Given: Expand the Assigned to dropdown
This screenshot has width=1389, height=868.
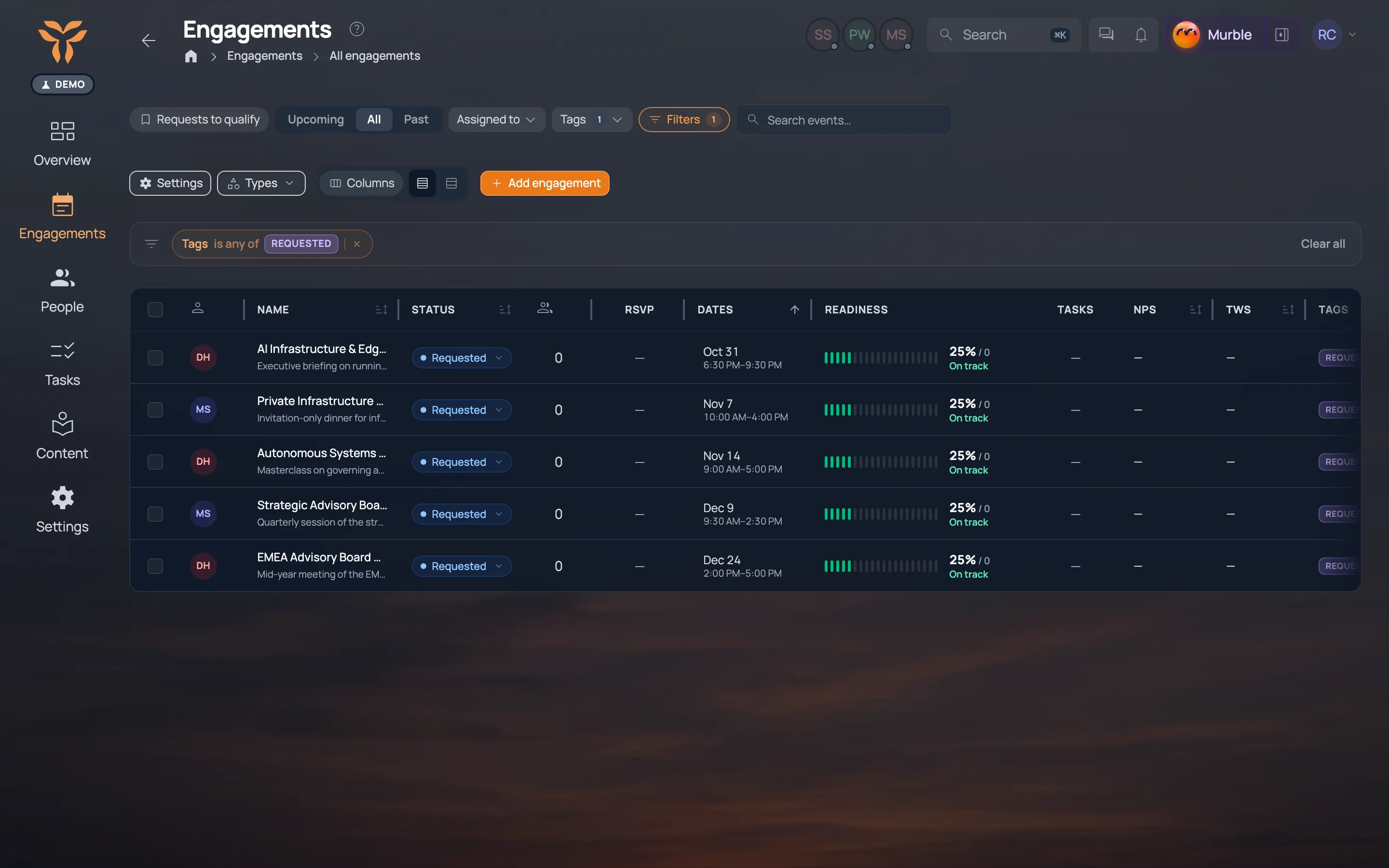Looking at the screenshot, I should [x=496, y=120].
